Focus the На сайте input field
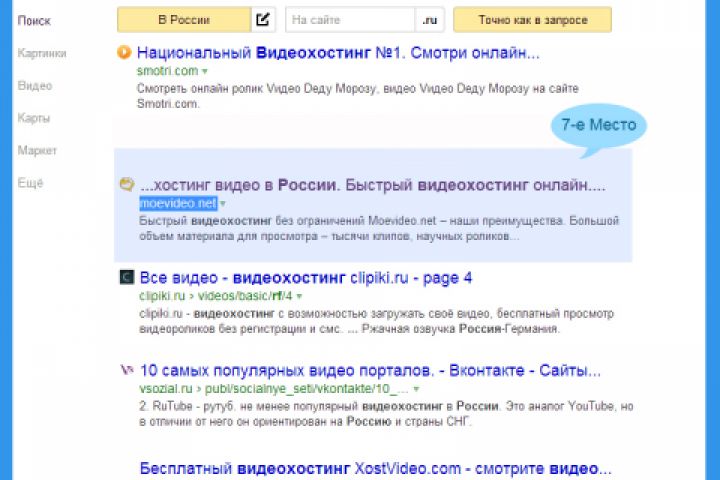Image resolution: width=720 pixels, height=480 pixels. pos(350,20)
